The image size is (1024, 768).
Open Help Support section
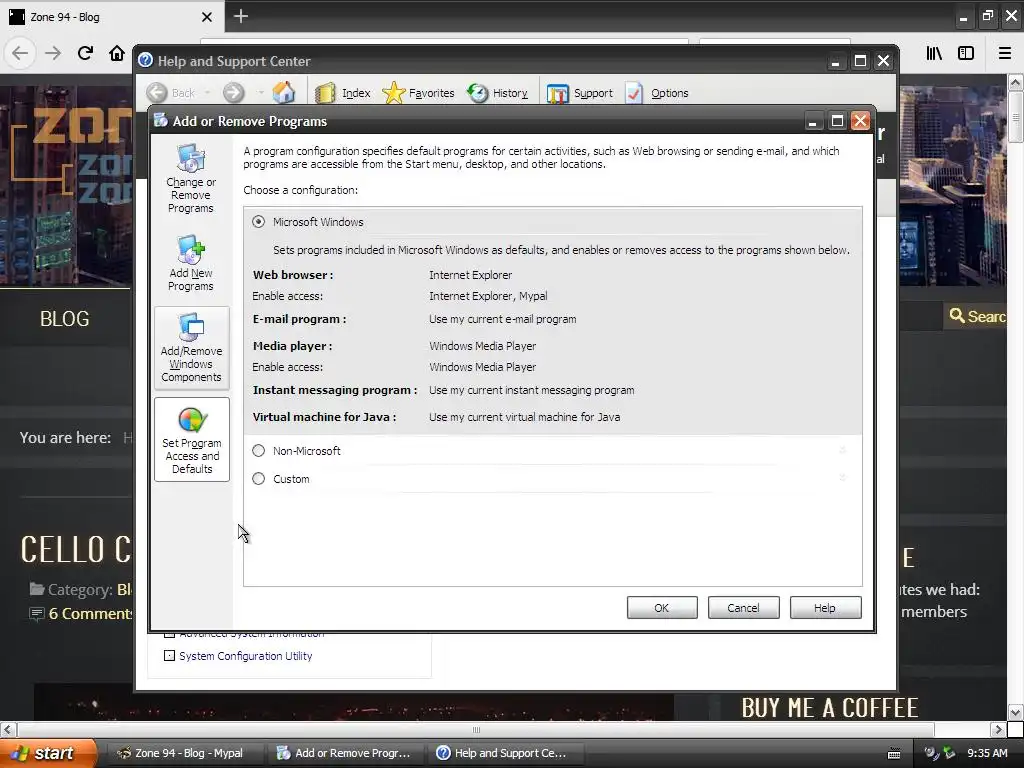[x=580, y=93]
